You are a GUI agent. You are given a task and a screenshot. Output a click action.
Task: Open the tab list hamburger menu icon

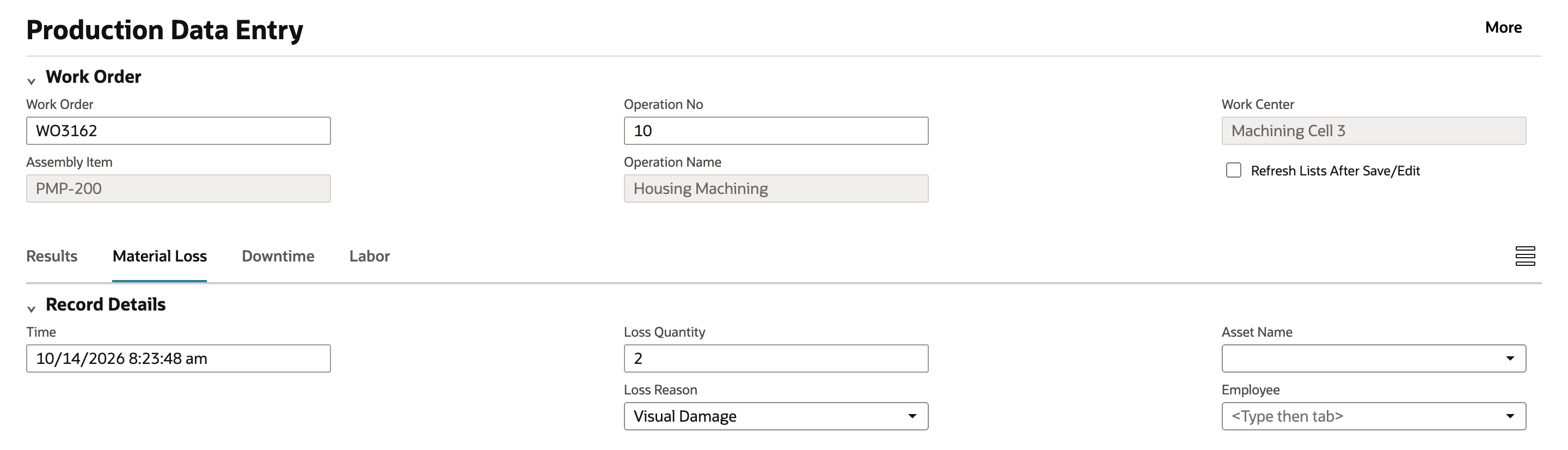(1525, 257)
